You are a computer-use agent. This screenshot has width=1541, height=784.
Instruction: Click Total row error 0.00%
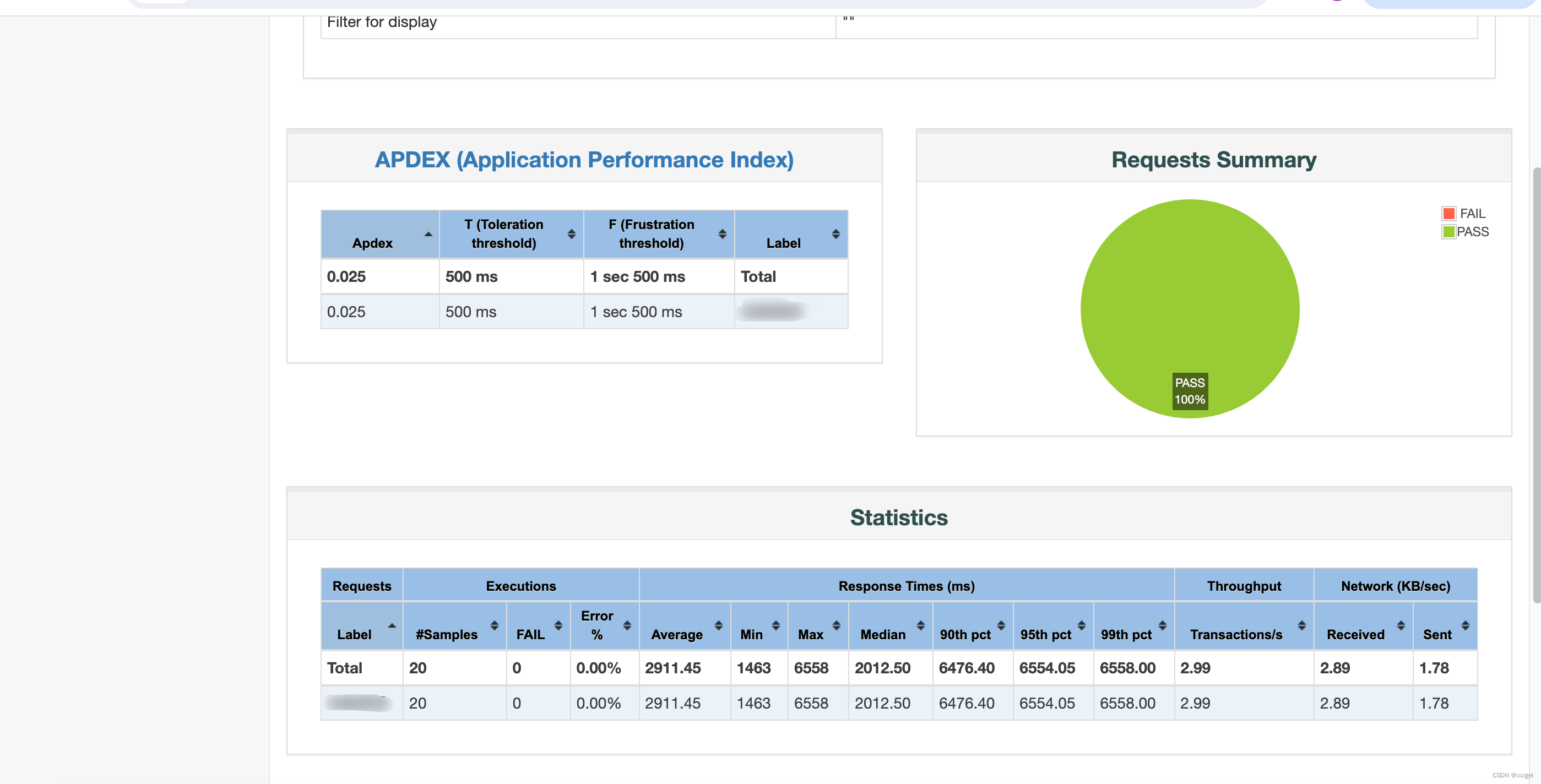[x=599, y=667]
